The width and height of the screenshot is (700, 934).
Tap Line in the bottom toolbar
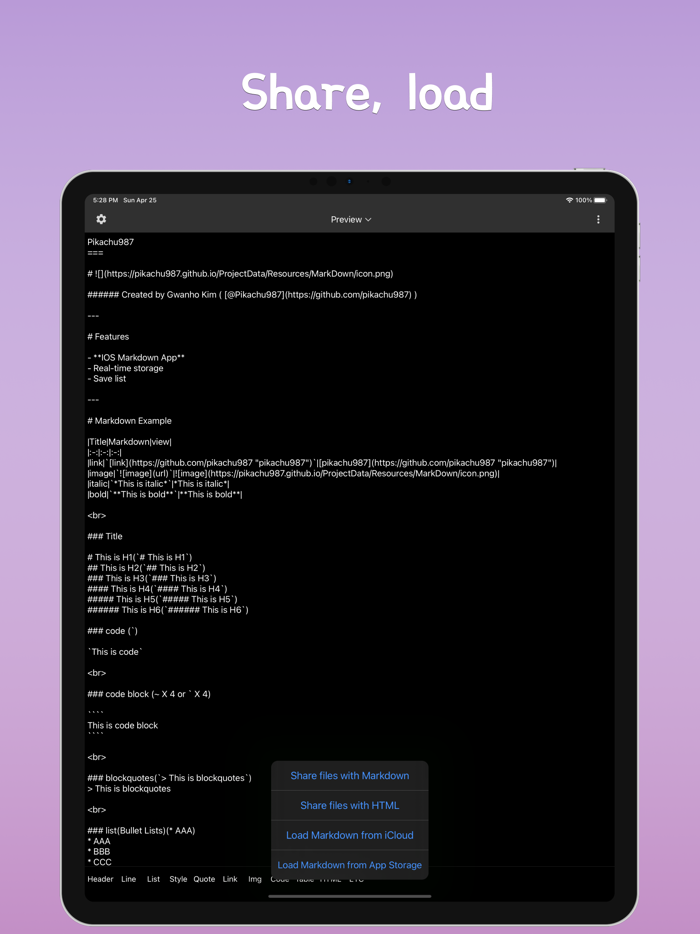coord(129,879)
